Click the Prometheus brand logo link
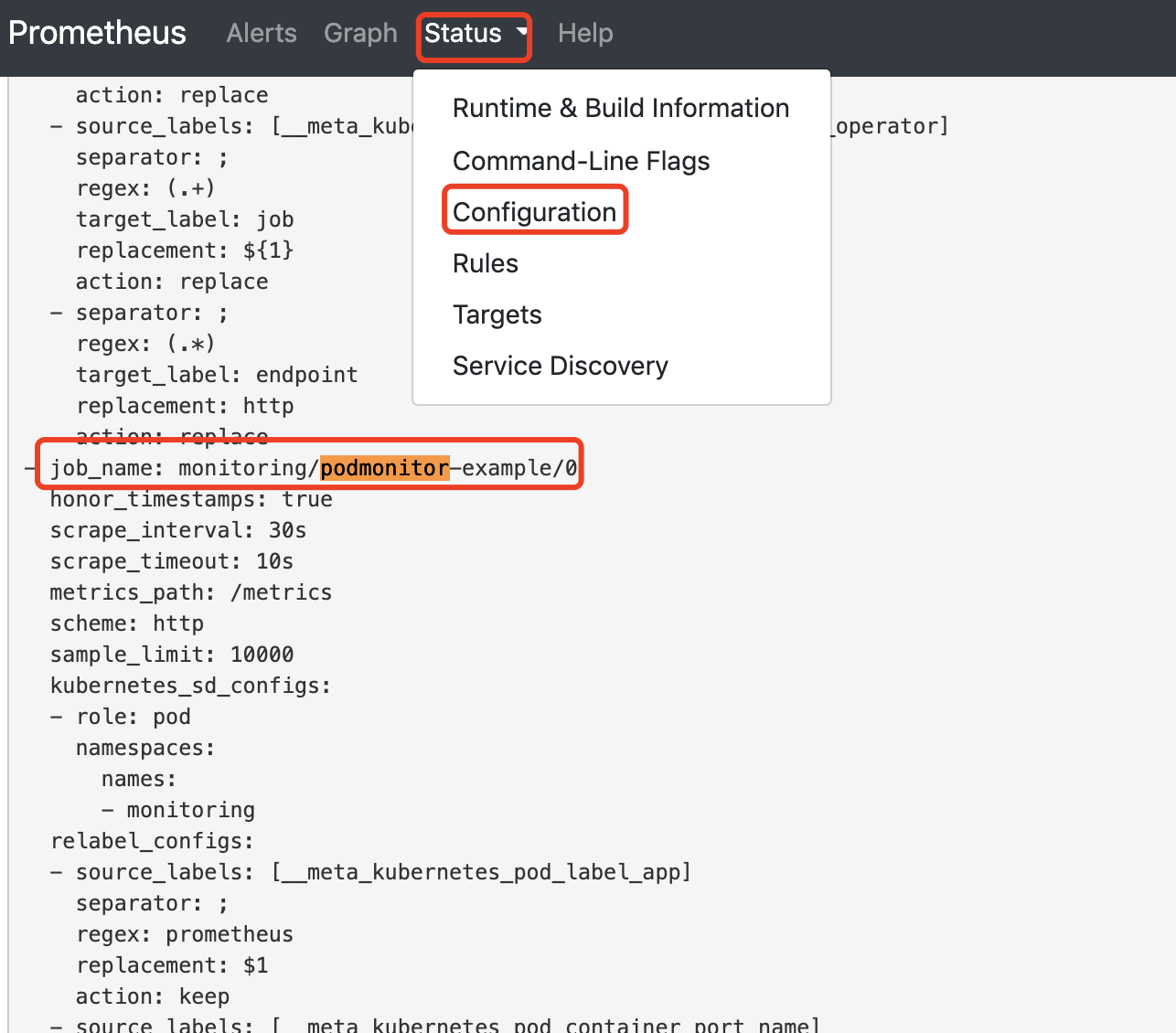This screenshot has width=1176, height=1033. click(x=97, y=33)
